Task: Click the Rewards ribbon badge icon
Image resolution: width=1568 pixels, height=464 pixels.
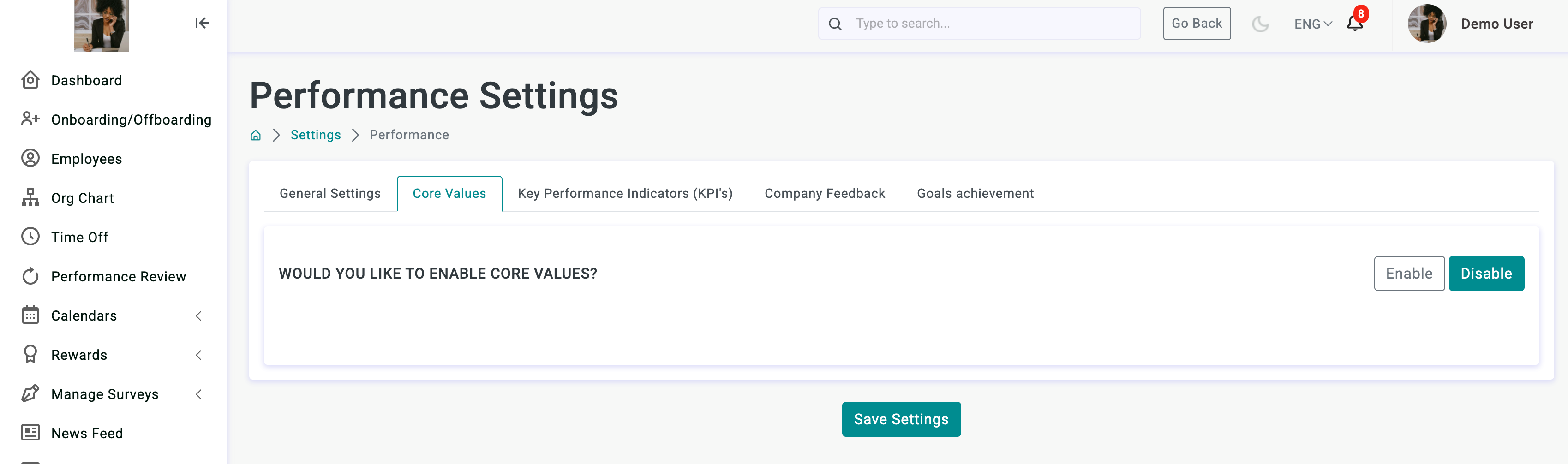Action: [x=30, y=355]
